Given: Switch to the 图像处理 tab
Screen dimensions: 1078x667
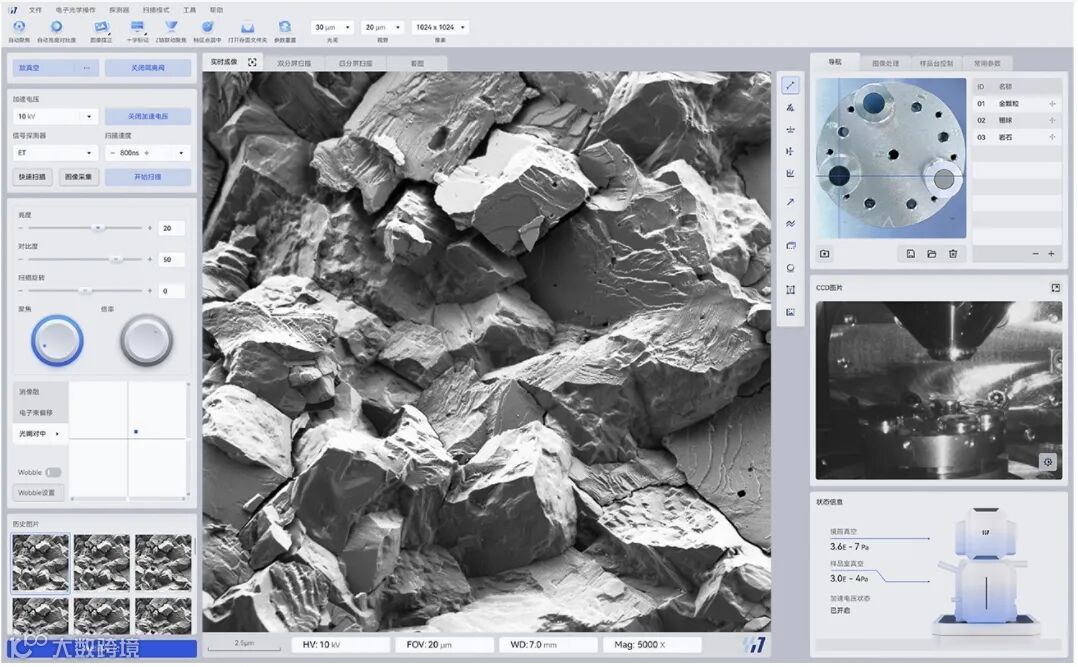Looking at the screenshot, I should click(x=884, y=62).
